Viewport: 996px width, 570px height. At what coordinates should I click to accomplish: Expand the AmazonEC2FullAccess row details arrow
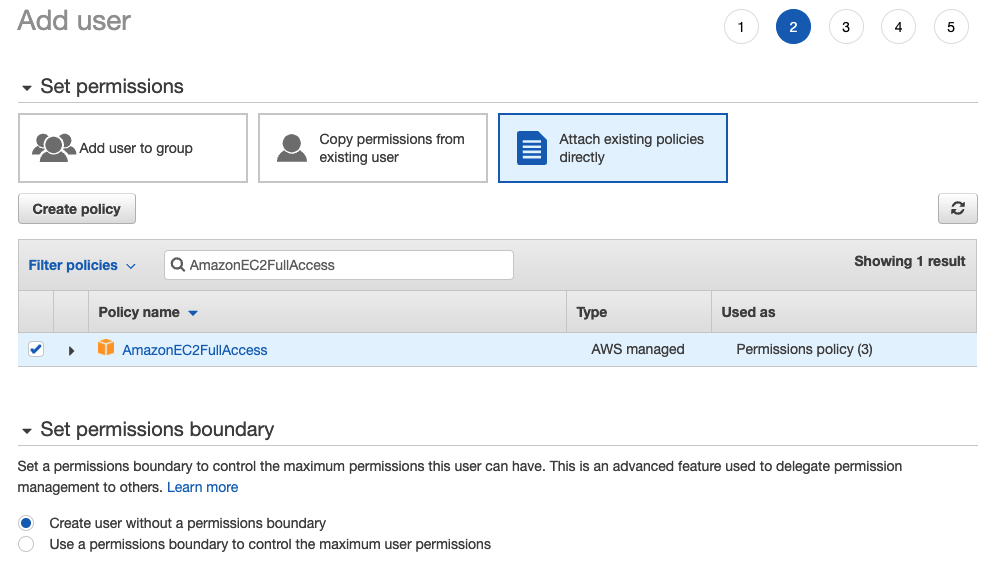(x=71, y=350)
